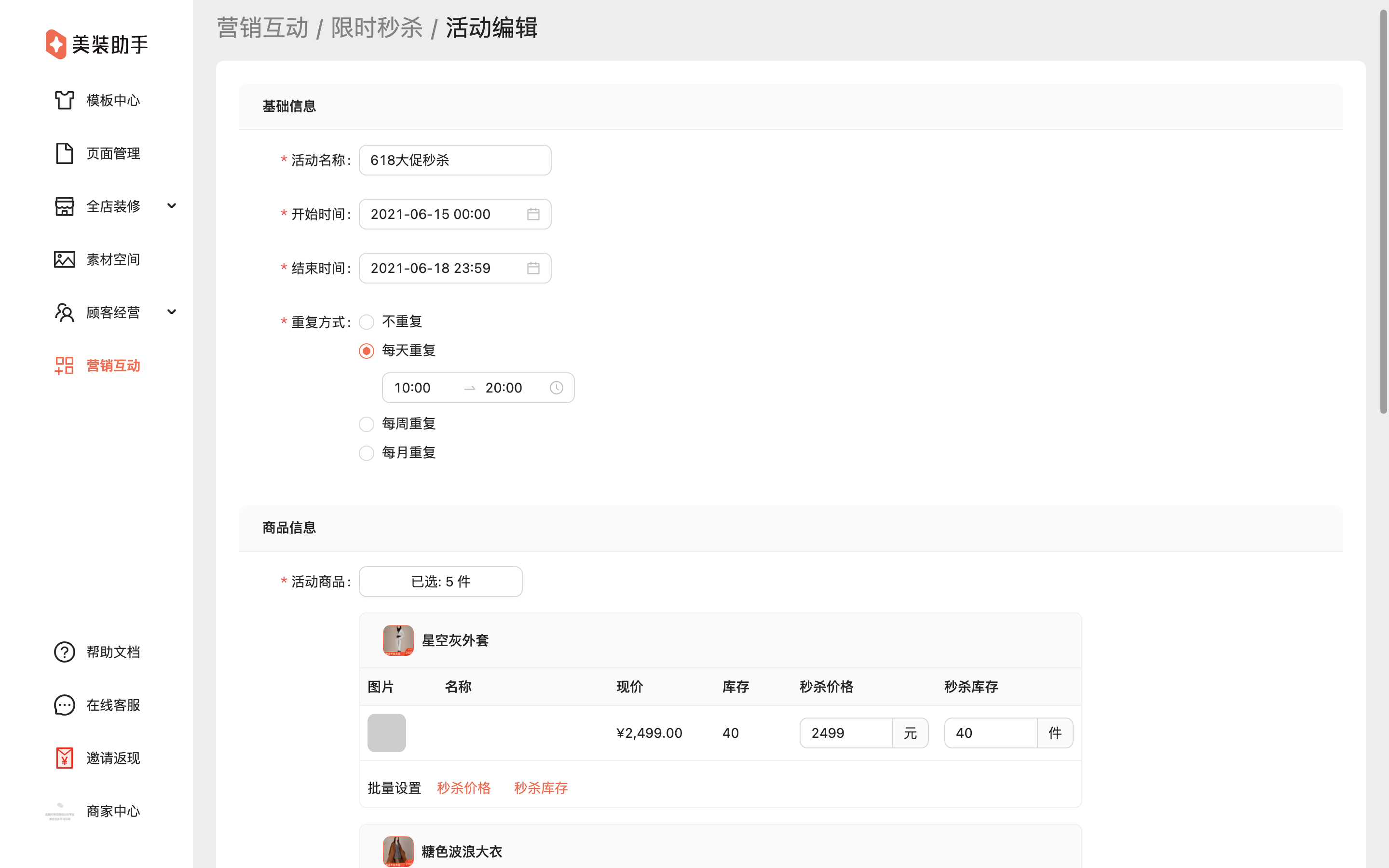Image resolution: width=1389 pixels, height=868 pixels.
Task: Click clock icon in daily time range
Action: pos(556,388)
